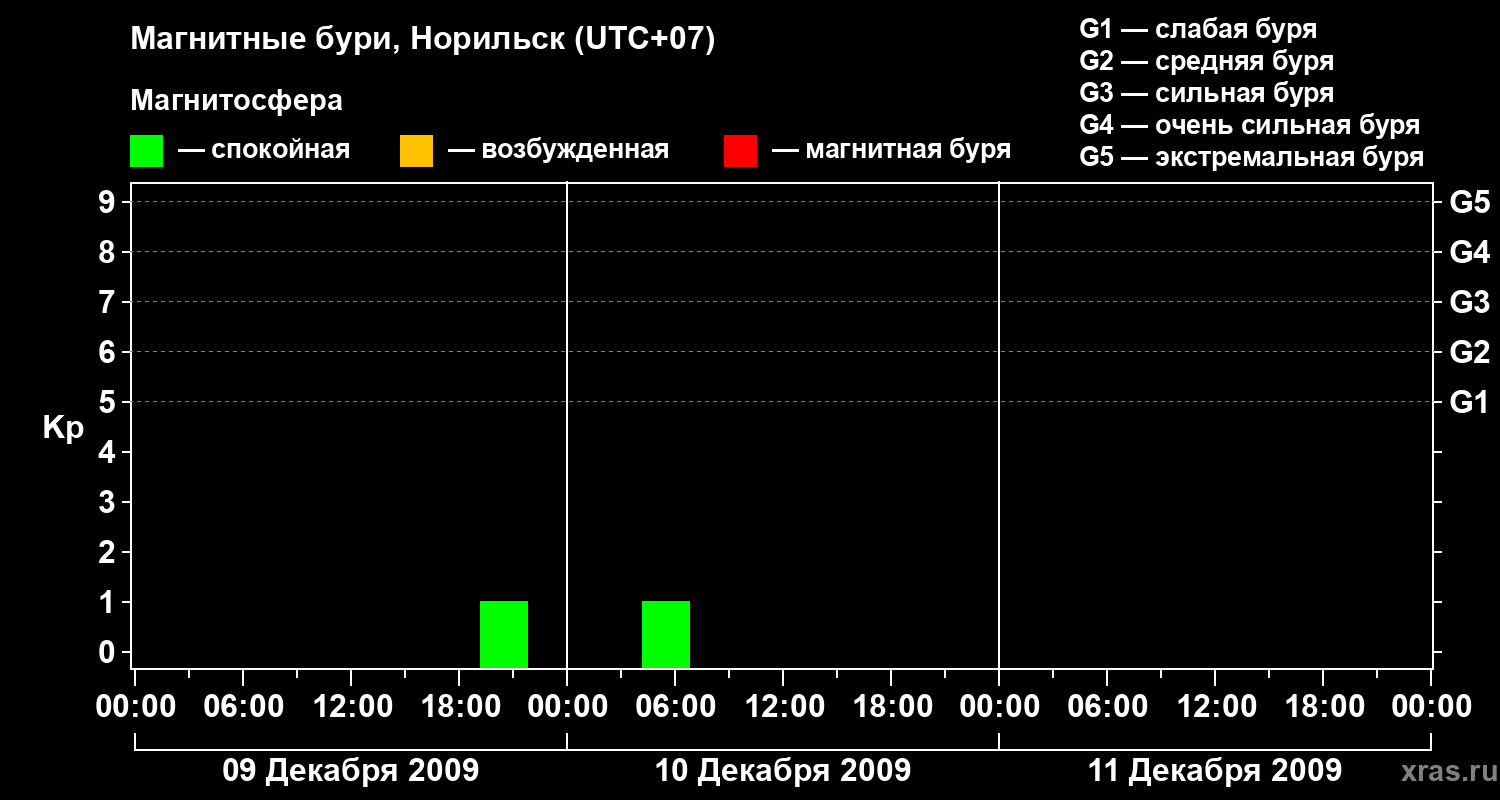Screen dimensions: 1500x800
Task: Click the '— спокойная' legend label
Action: 264,150
